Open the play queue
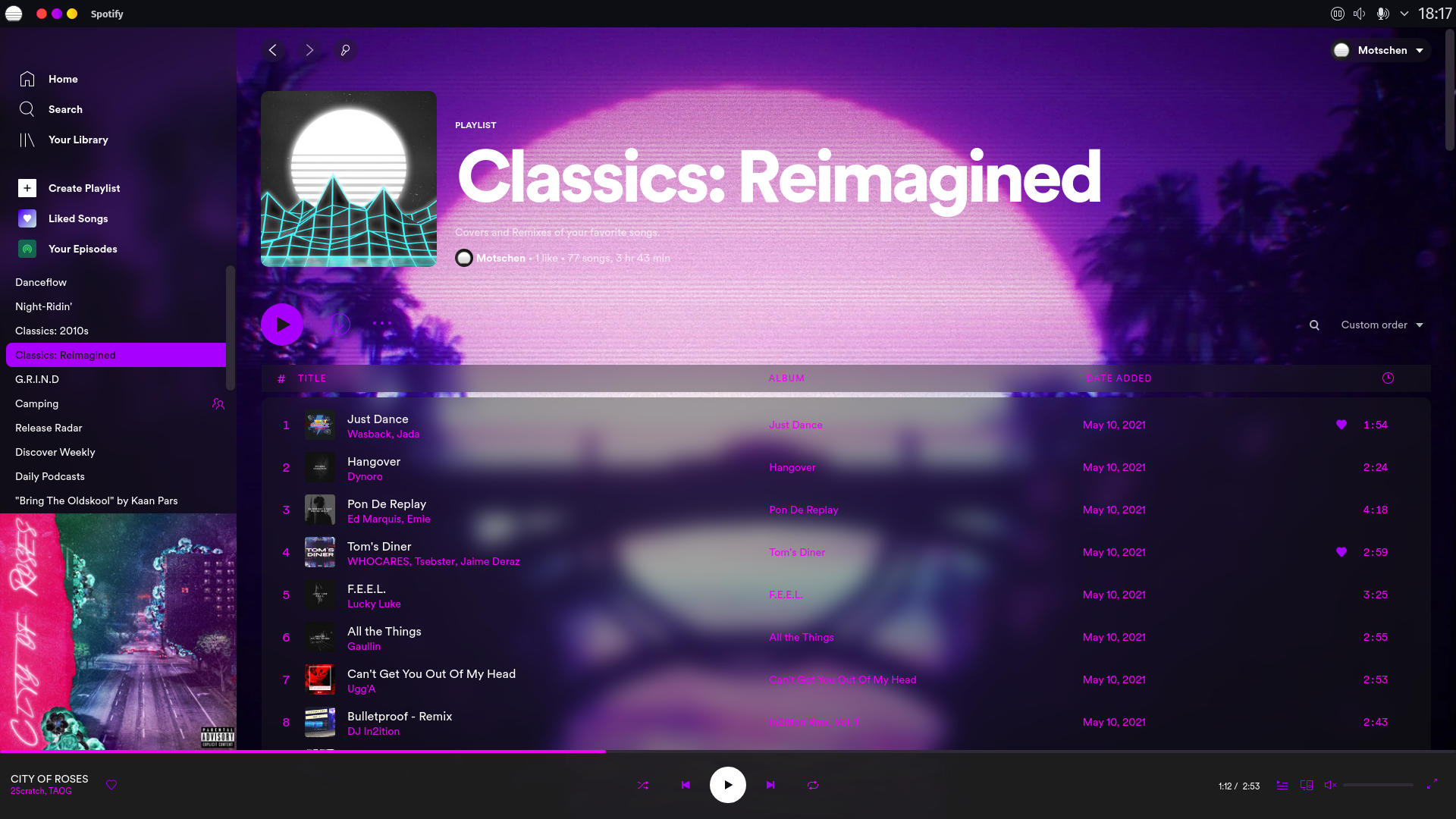 click(x=1282, y=785)
